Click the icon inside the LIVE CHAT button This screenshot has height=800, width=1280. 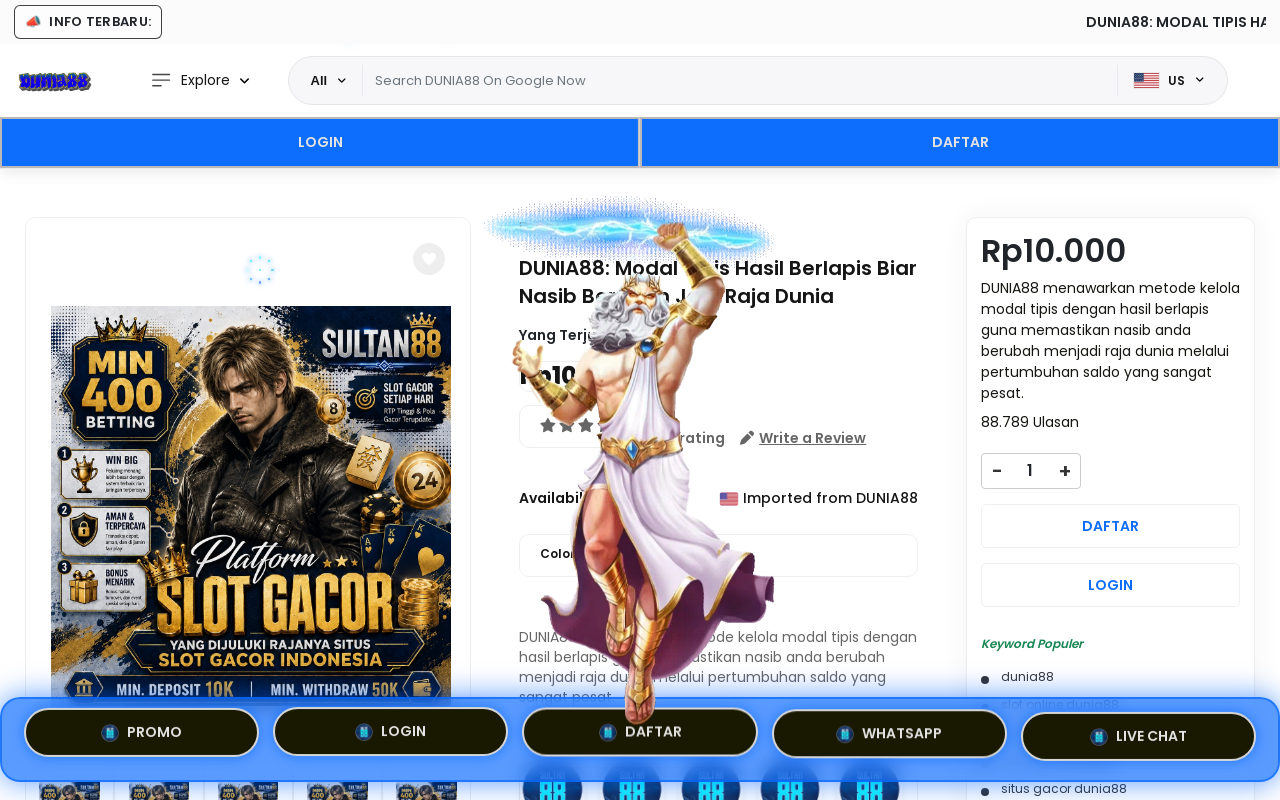[x=1099, y=737]
